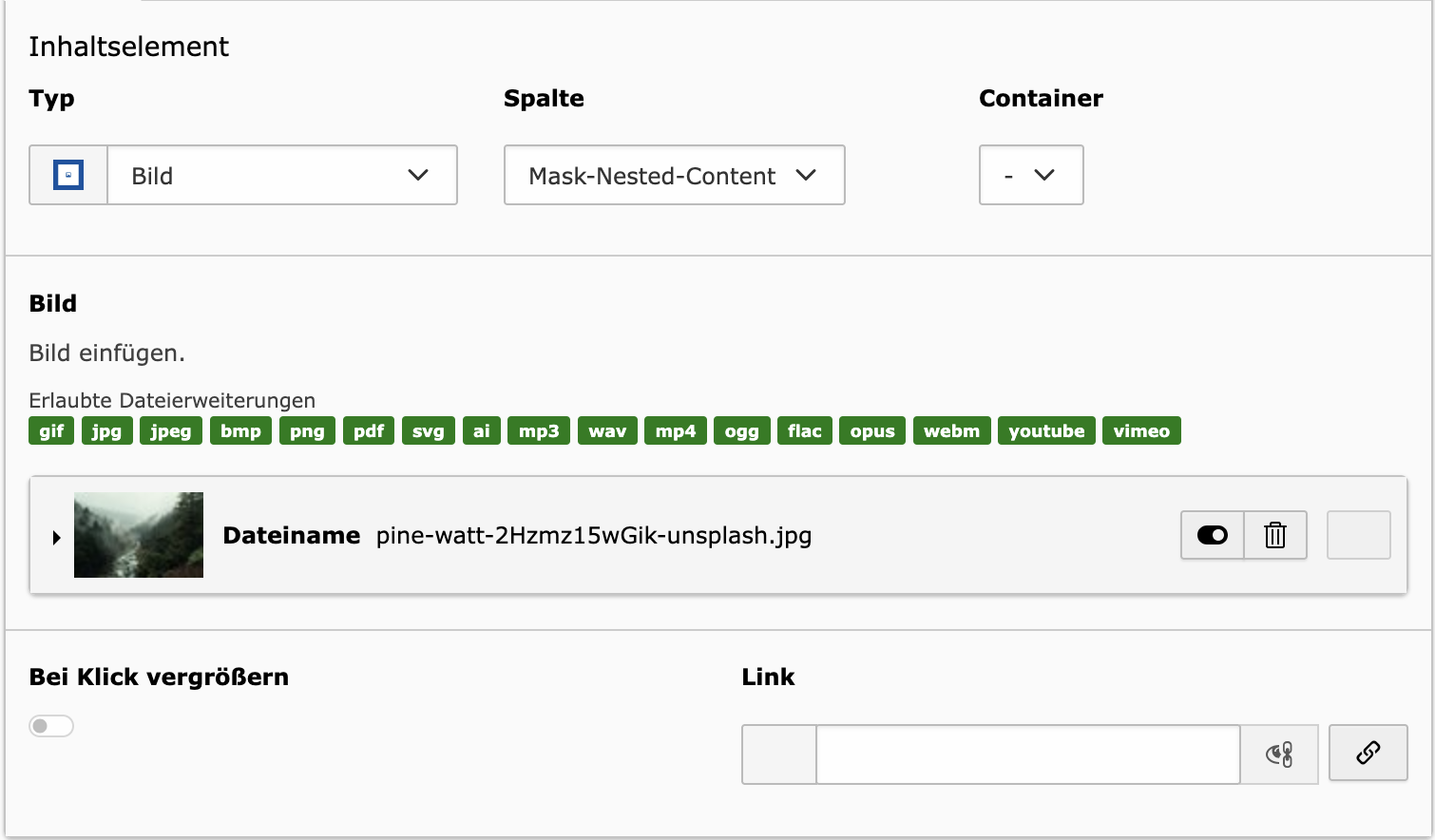Open the link browser chain icon
1435x840 pixels.
tap(1368, 753)
